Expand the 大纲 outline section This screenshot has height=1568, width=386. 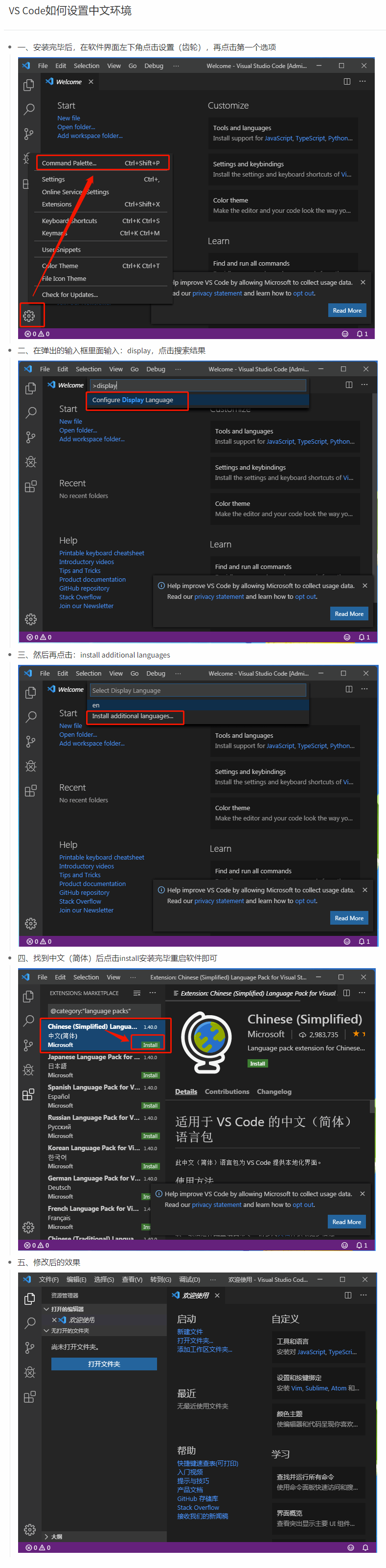[46, 1536]
